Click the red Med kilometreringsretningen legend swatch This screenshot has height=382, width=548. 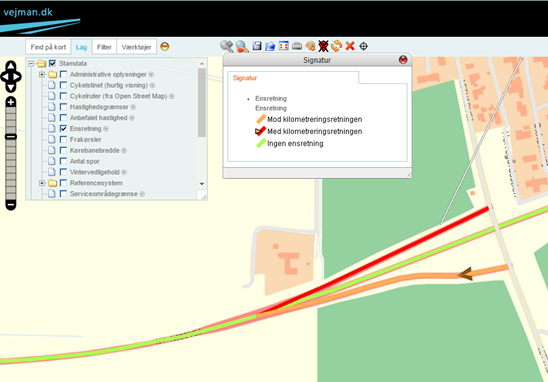(x=261, y=131)
